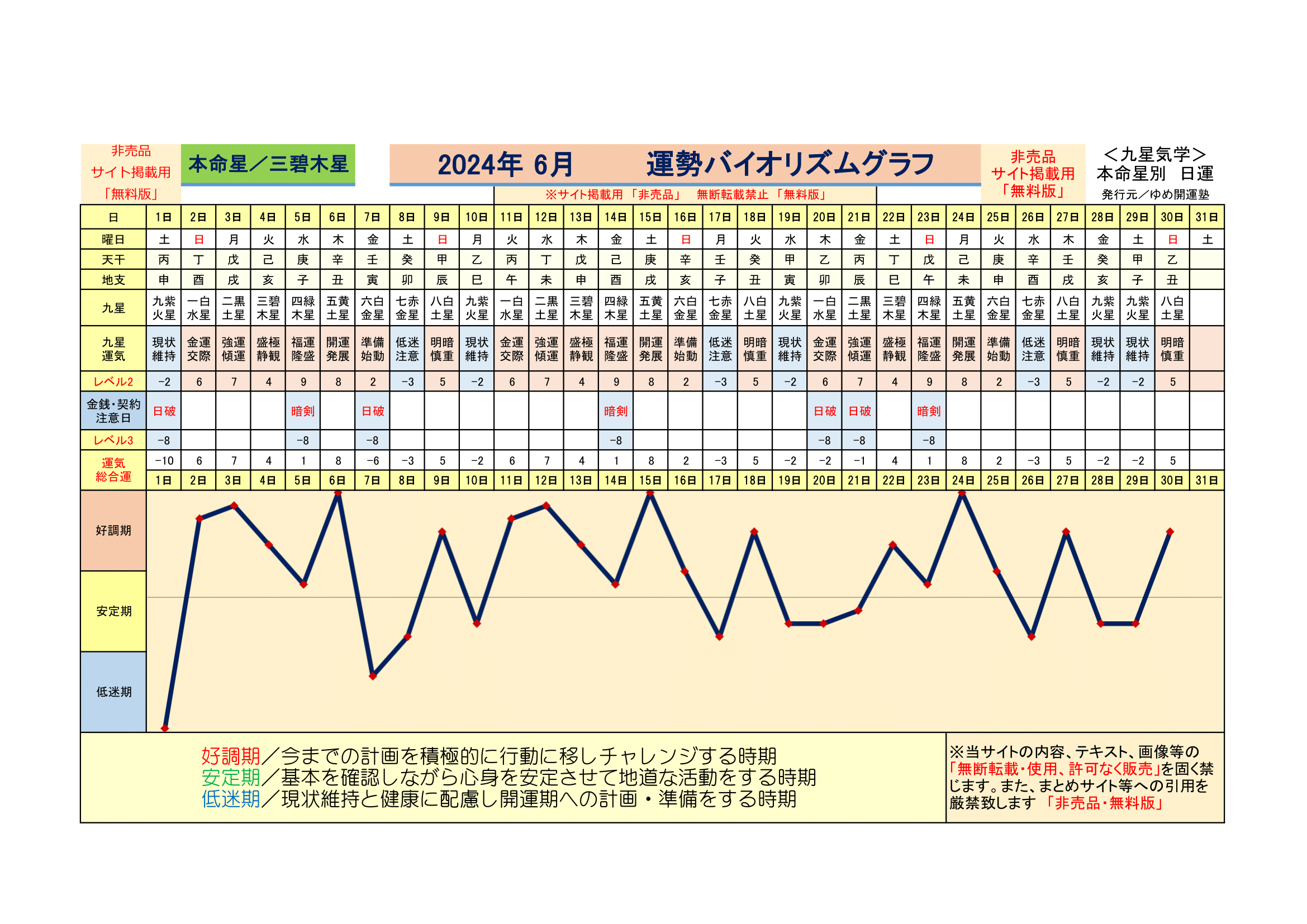Click the 本命星/三碧木星 green header

[268, 164]
